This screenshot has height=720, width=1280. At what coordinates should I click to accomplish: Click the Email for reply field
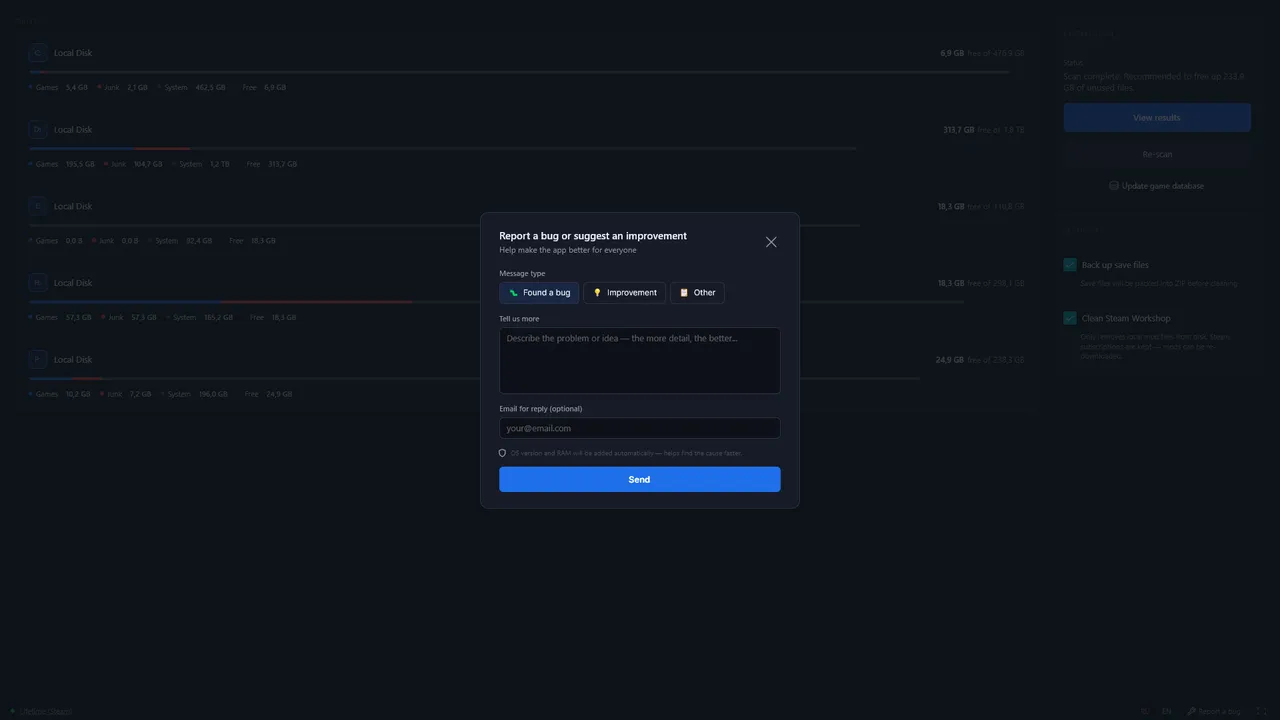tap(640, 428)
